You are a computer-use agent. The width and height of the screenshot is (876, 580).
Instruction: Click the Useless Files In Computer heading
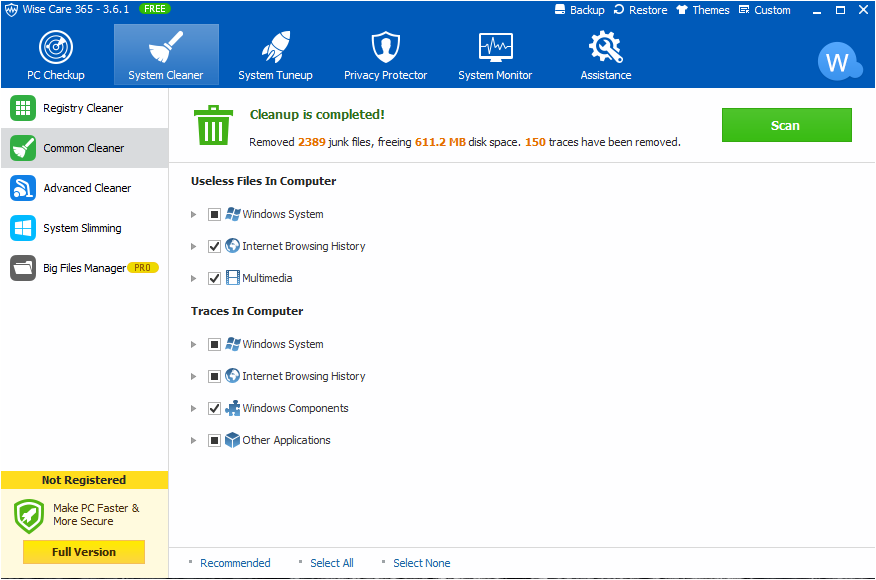[x=264, y=181]
